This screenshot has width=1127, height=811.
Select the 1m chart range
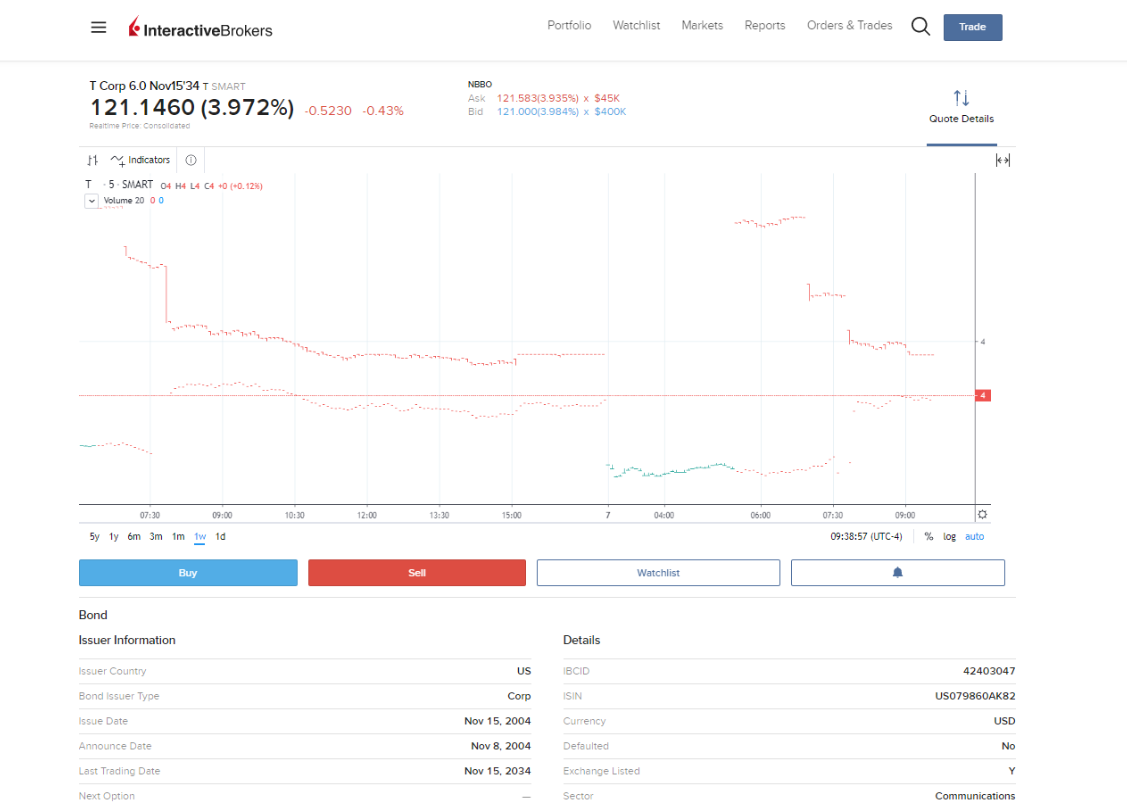pos(178,537)
